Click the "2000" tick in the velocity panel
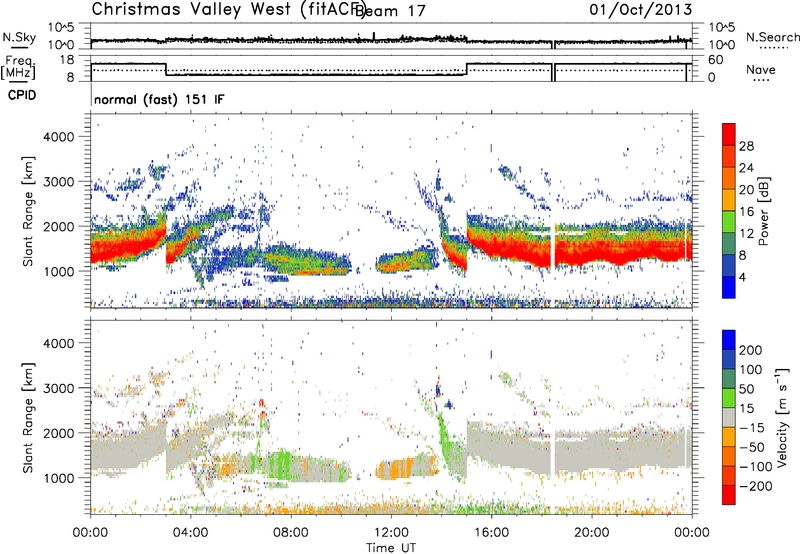This screenshot has height=554, width=800. tap(58, 433)
